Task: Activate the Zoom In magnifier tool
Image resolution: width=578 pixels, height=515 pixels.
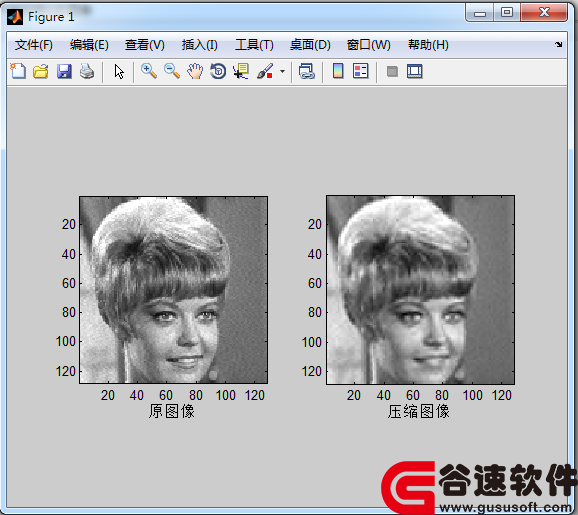Action: [149, 71]
